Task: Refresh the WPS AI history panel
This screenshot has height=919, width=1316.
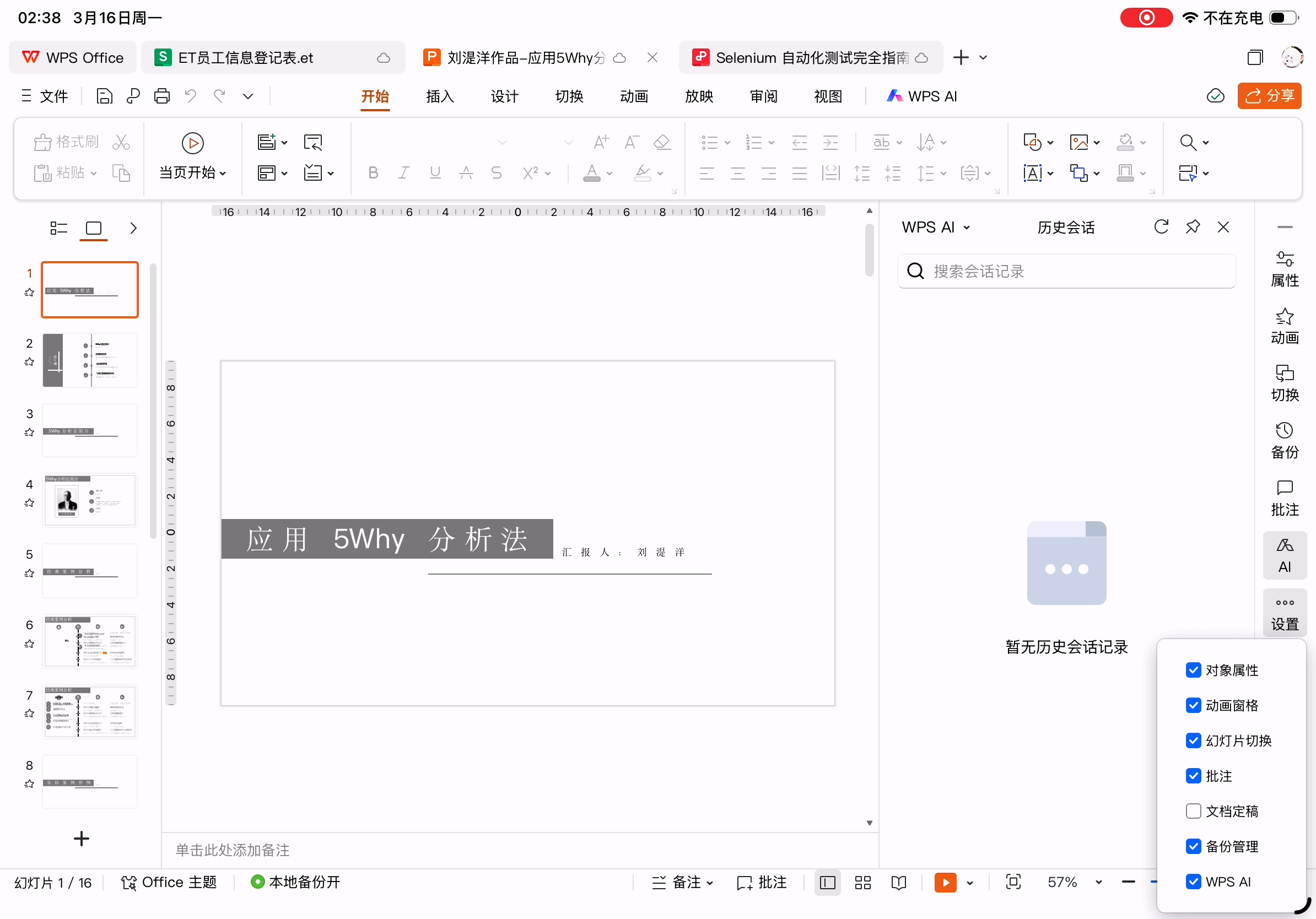Action: 1161,227
